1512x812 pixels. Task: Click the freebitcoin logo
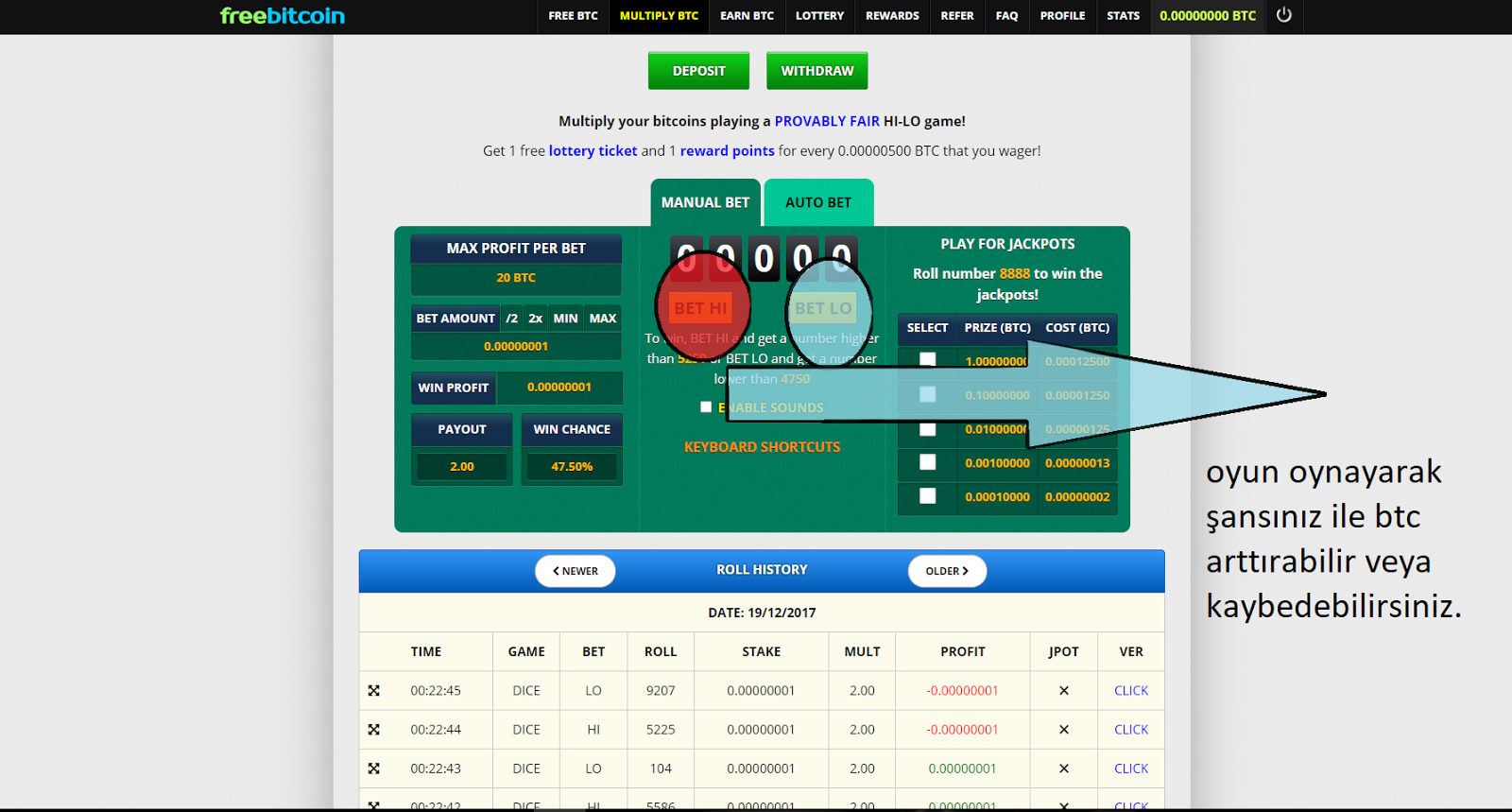(283, 16)
